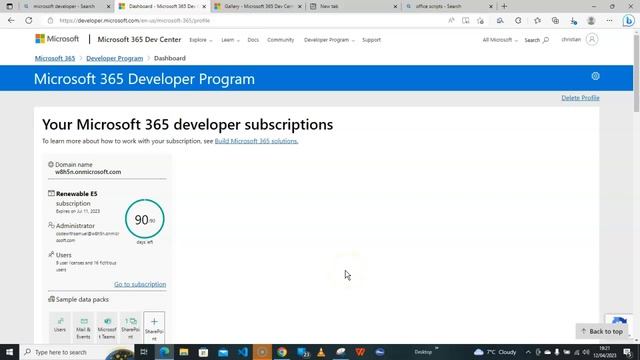Expand the Developer Program dropdown
The width and height of the screenshot is (640, 360).
[x=329, y=40]
